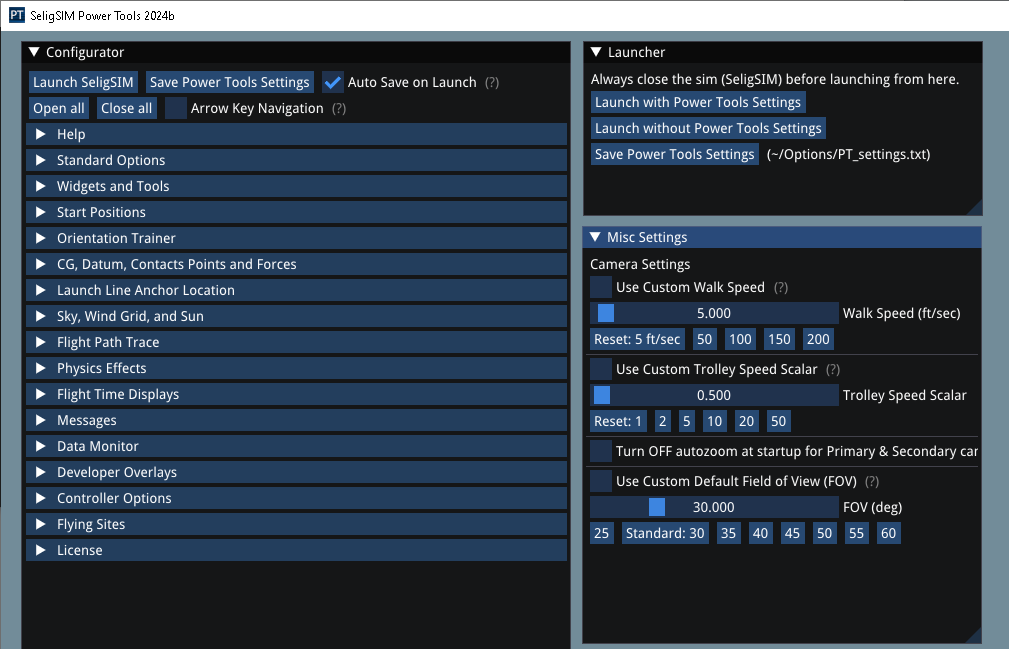This screenshot has width=1009, height=649.
Task: Click the FOV (deg) slider
Action: (714, 507)
